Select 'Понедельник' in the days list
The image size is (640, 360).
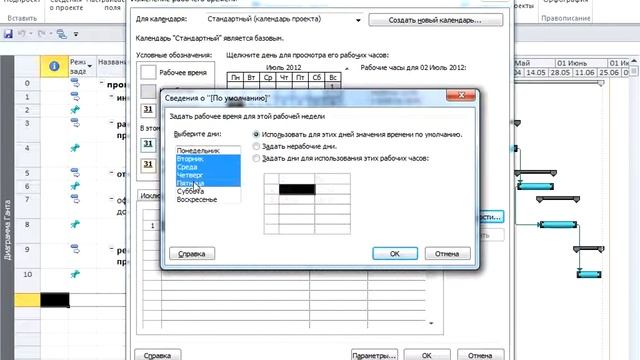coord(208,151)
